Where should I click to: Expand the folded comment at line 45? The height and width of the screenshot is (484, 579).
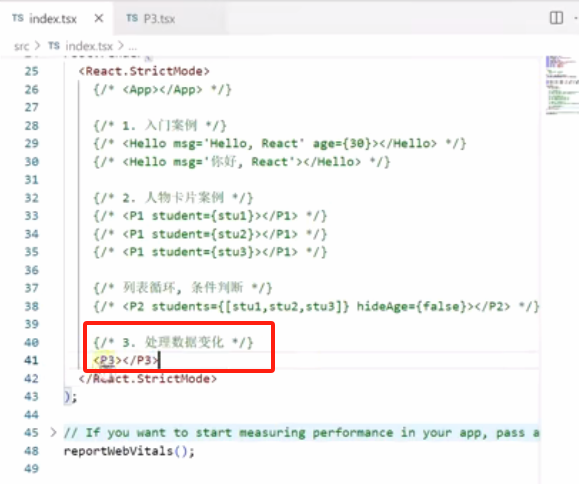coord(54,432)
